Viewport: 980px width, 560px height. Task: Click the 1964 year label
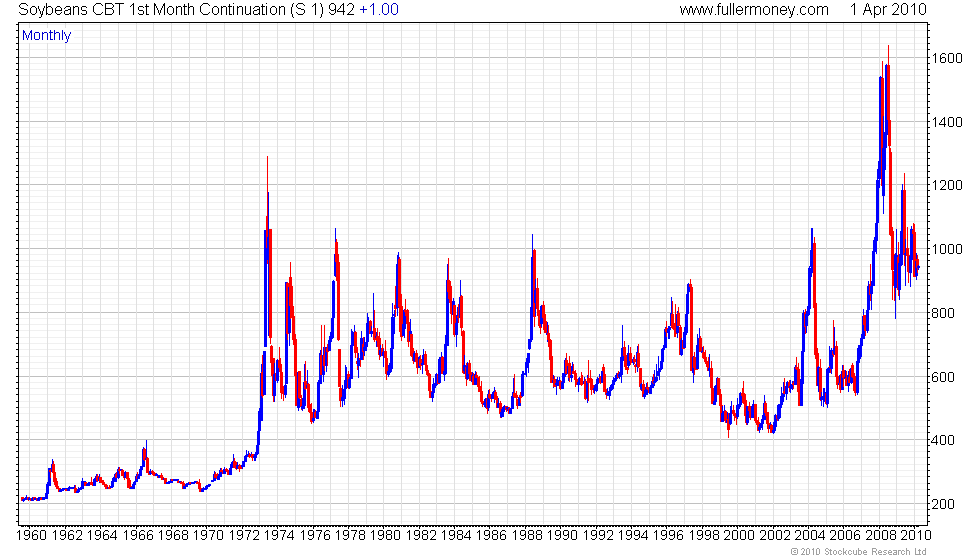[102, 536]
